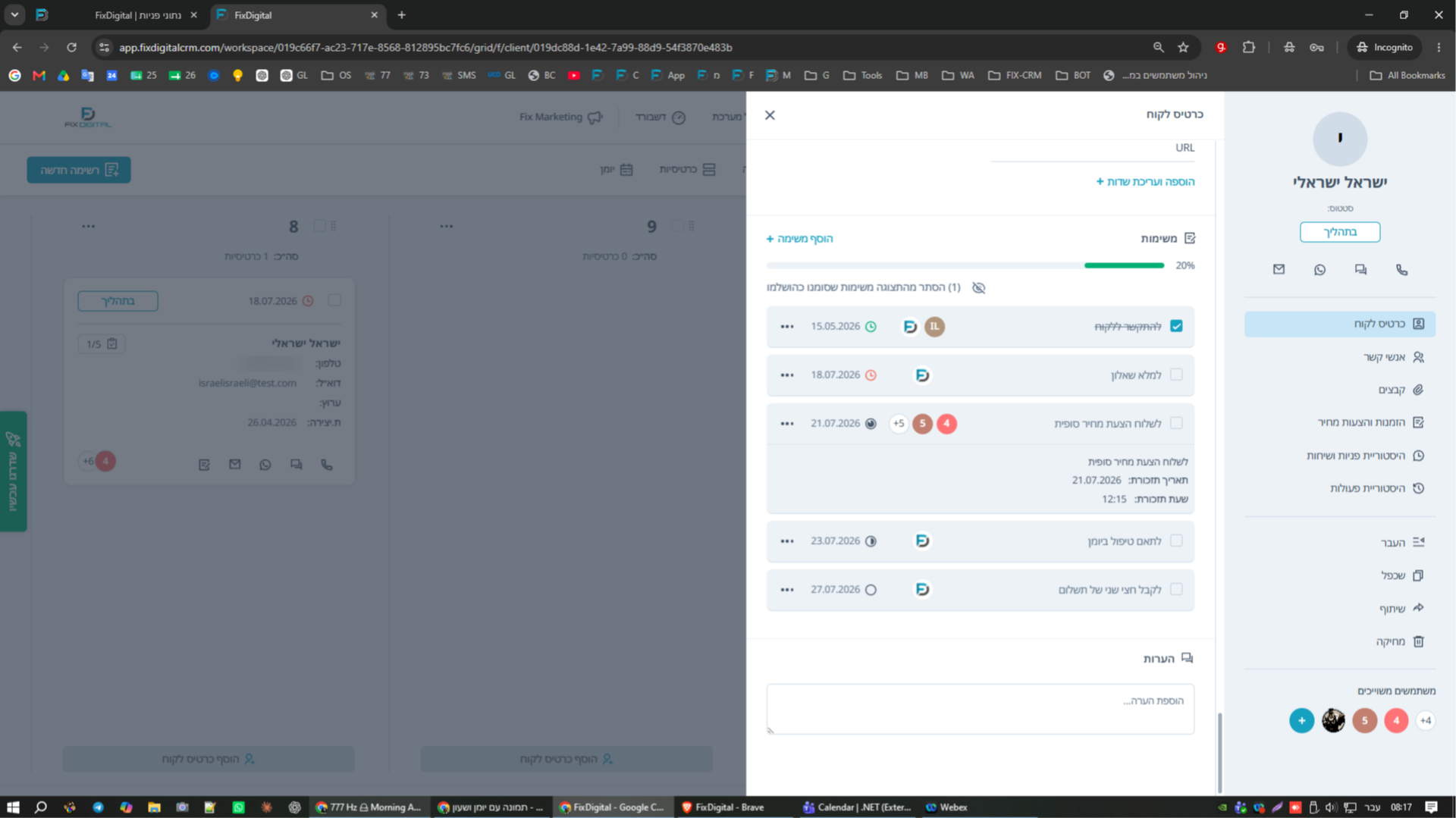The image size is (1456, 818).
Task: Click the chat message icon under client status
Action: 1360,270
